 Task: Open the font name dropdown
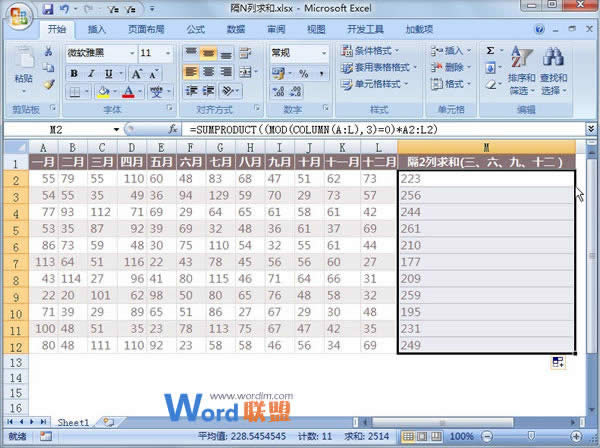point(131,53)
